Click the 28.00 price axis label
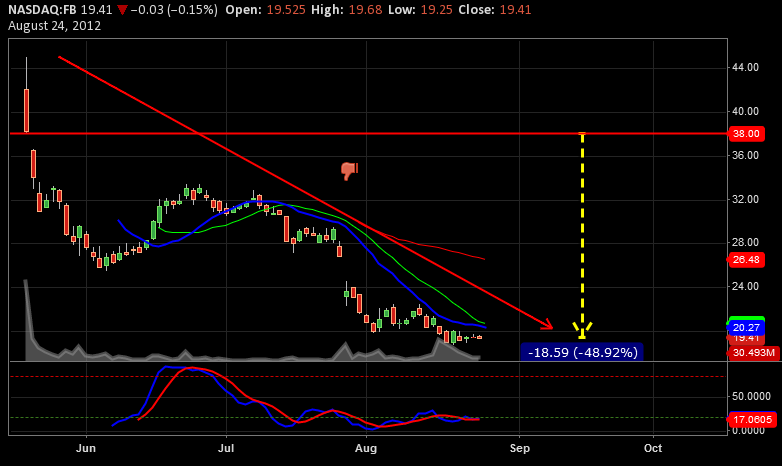This screenshot has height=466, width=782. pos(745,242)
